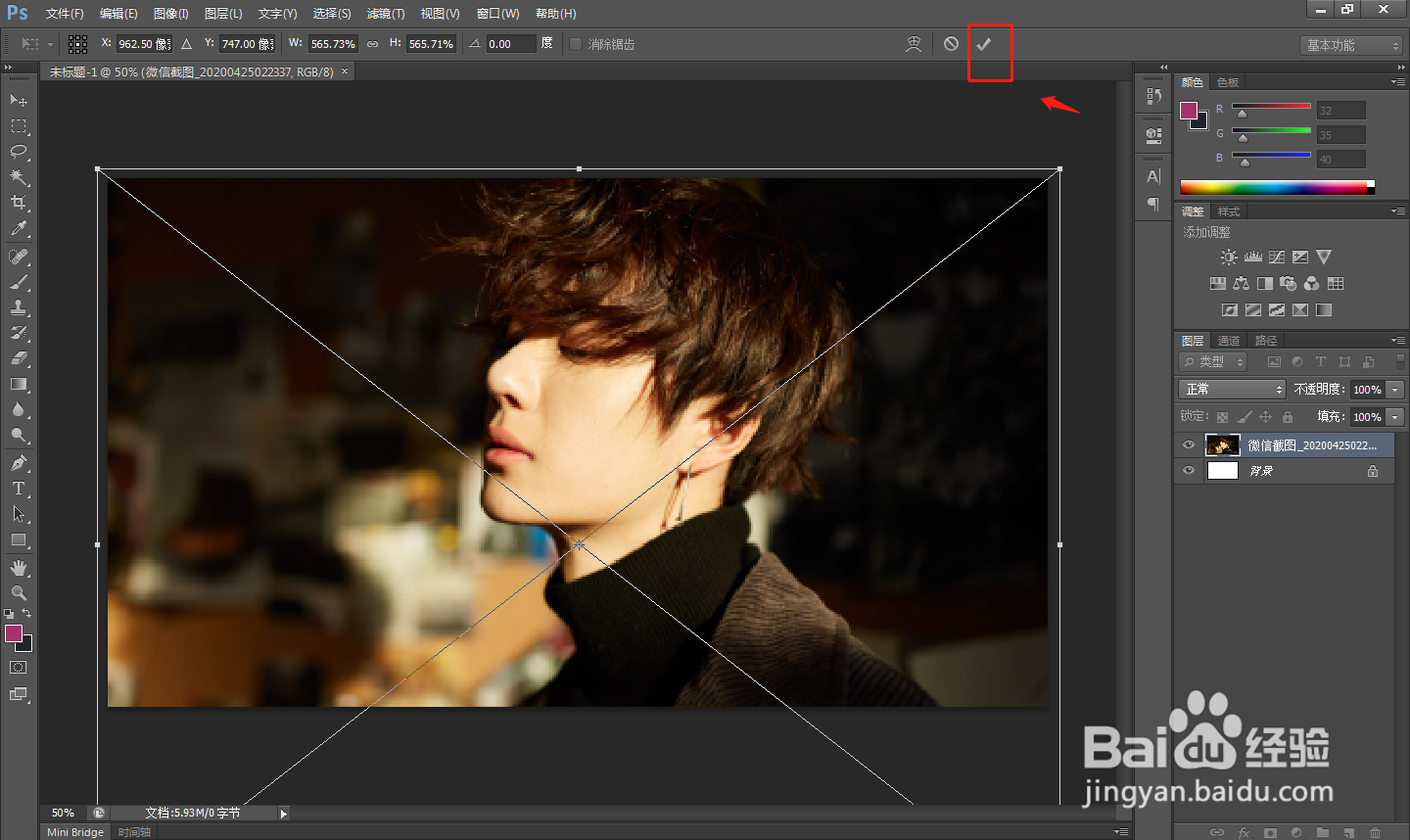Image resolution: width=1410 pixels, height=840 pixels.
Task: Commit the transform with the checkmark
Action: coord(984,44)
